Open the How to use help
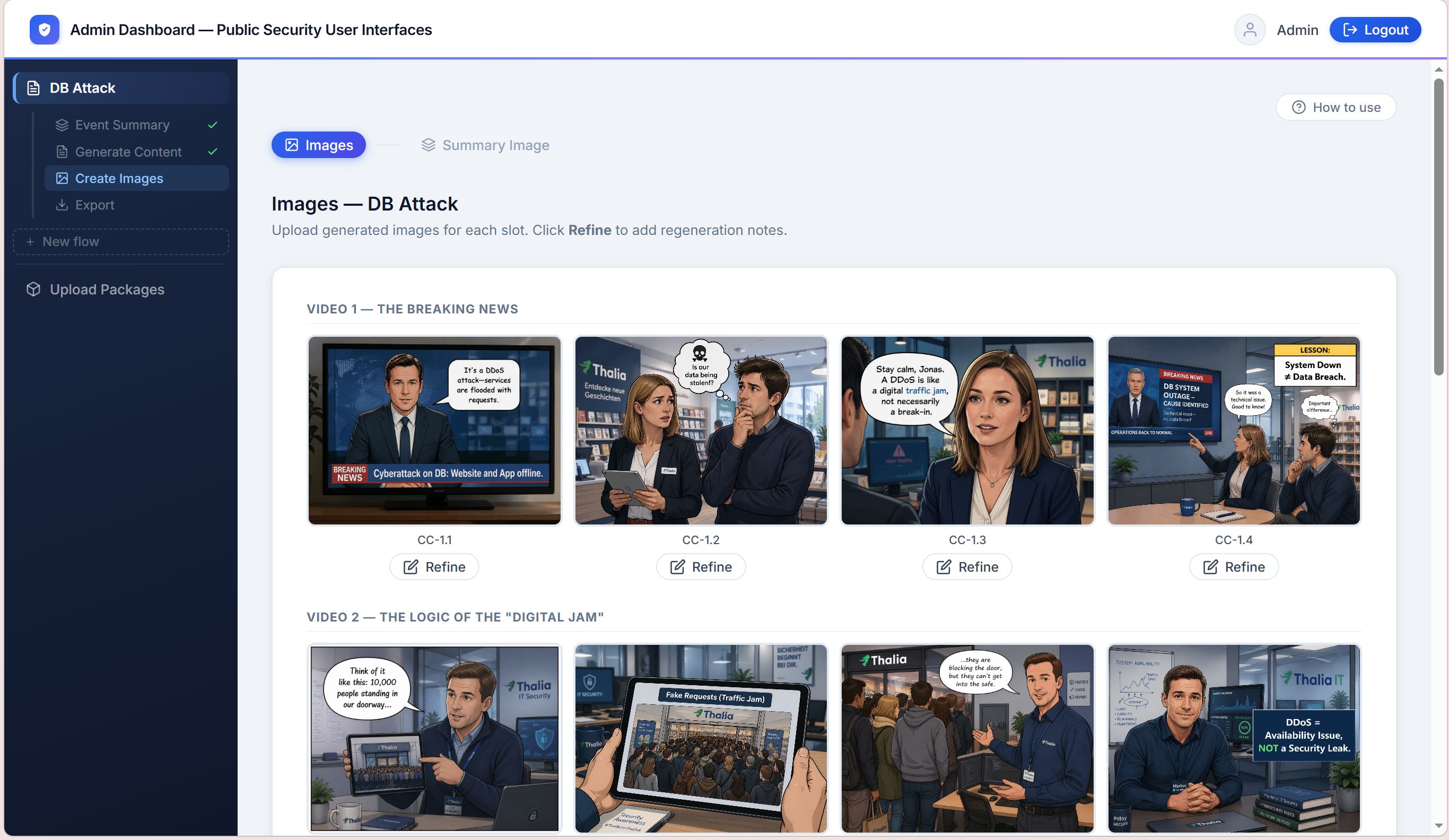This screenshot has width=1449, height=840. 1335,108
